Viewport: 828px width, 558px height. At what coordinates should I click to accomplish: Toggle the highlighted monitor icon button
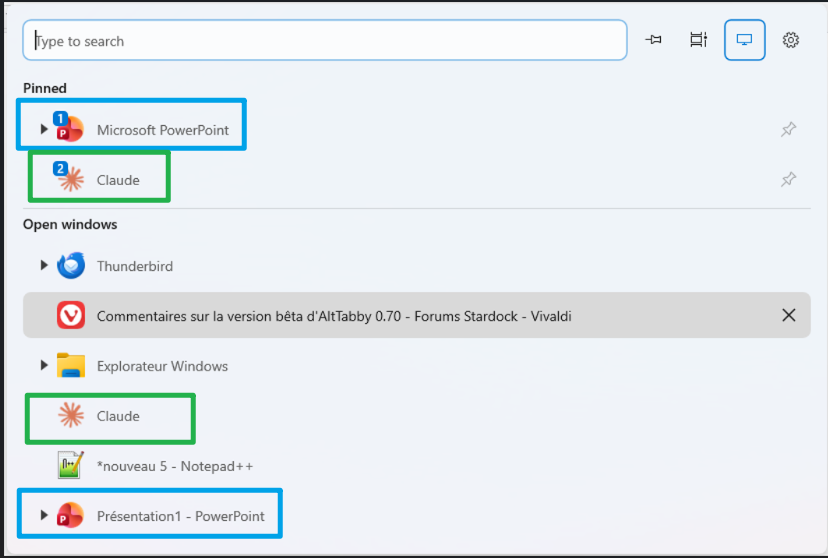[x=745, y=40]
